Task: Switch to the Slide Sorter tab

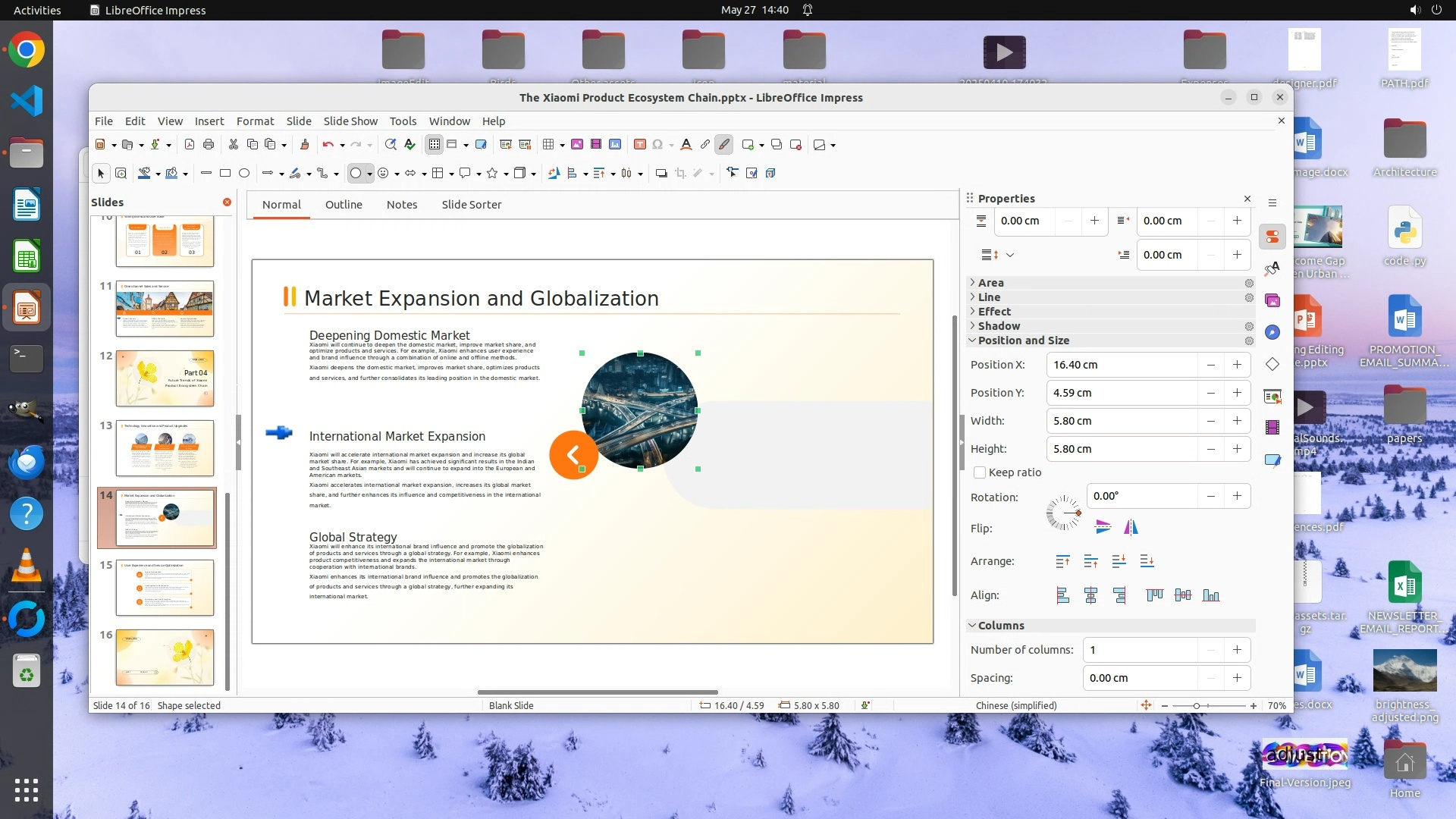Action: point(471,204)
